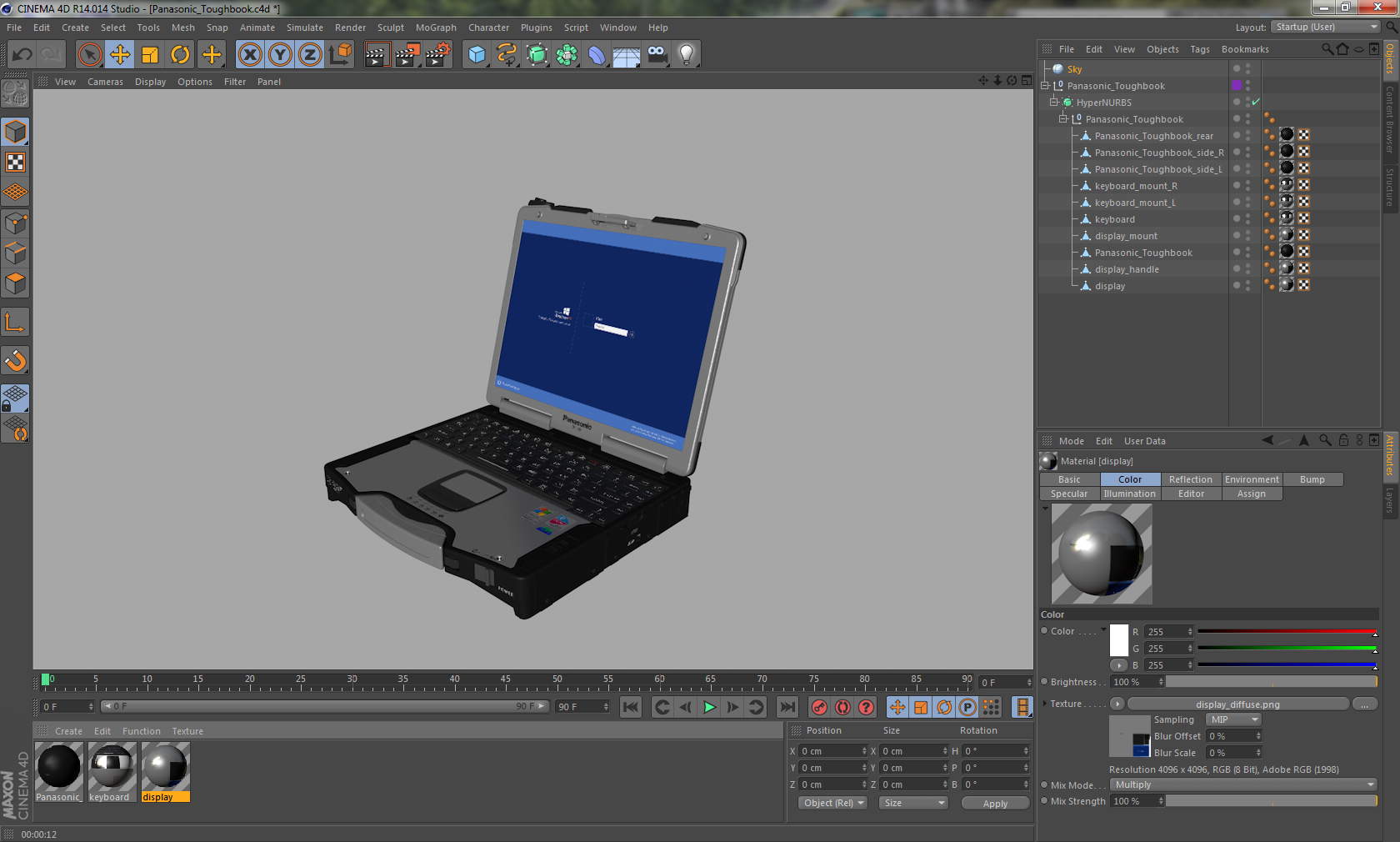Click texture options arrow button
The width and height of the screenshot is (1400, 842).
[1117, 704]
